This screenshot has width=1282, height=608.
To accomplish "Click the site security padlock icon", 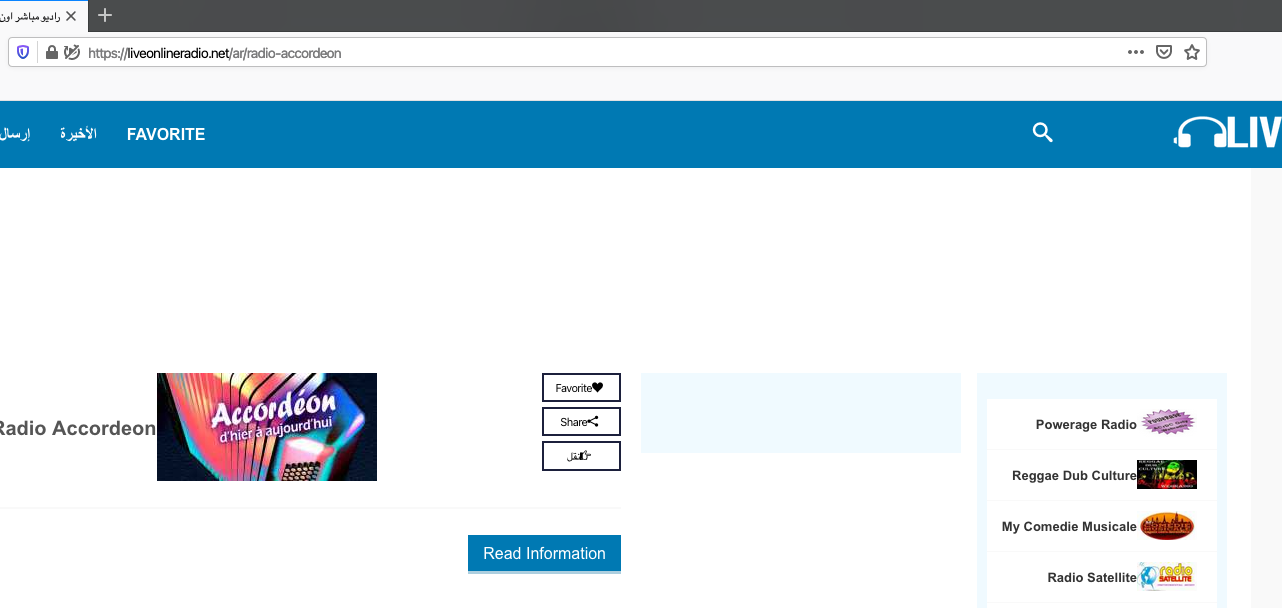I will click(x=52, y=52).
